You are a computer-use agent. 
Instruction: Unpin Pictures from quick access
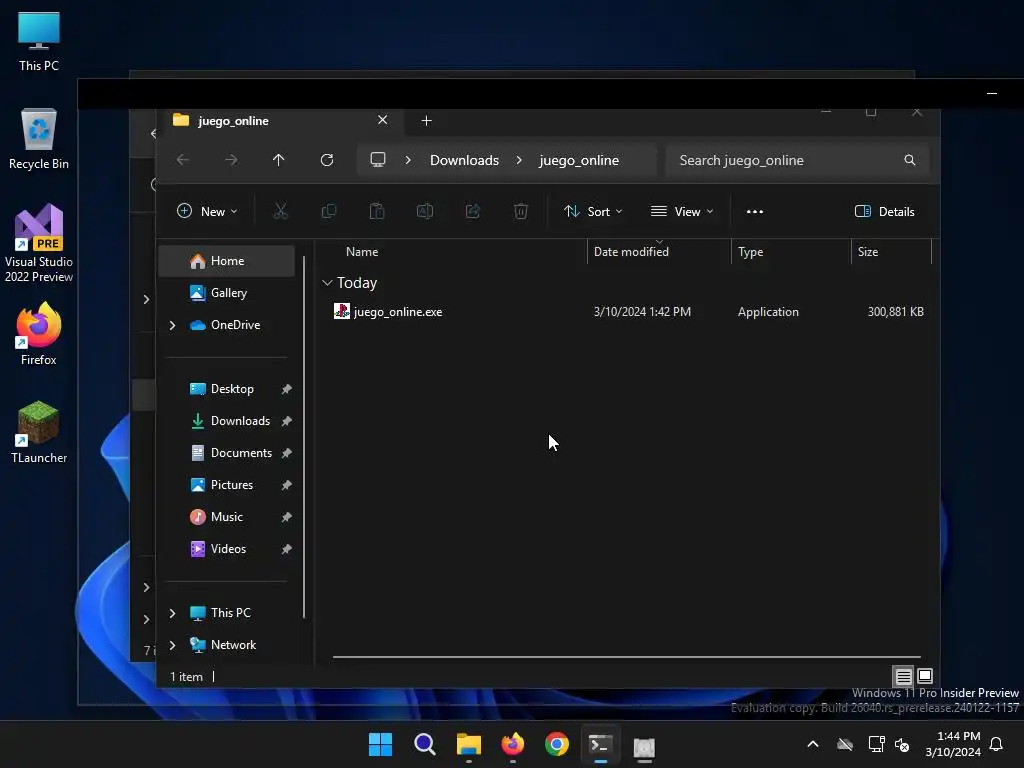(286, 485)
